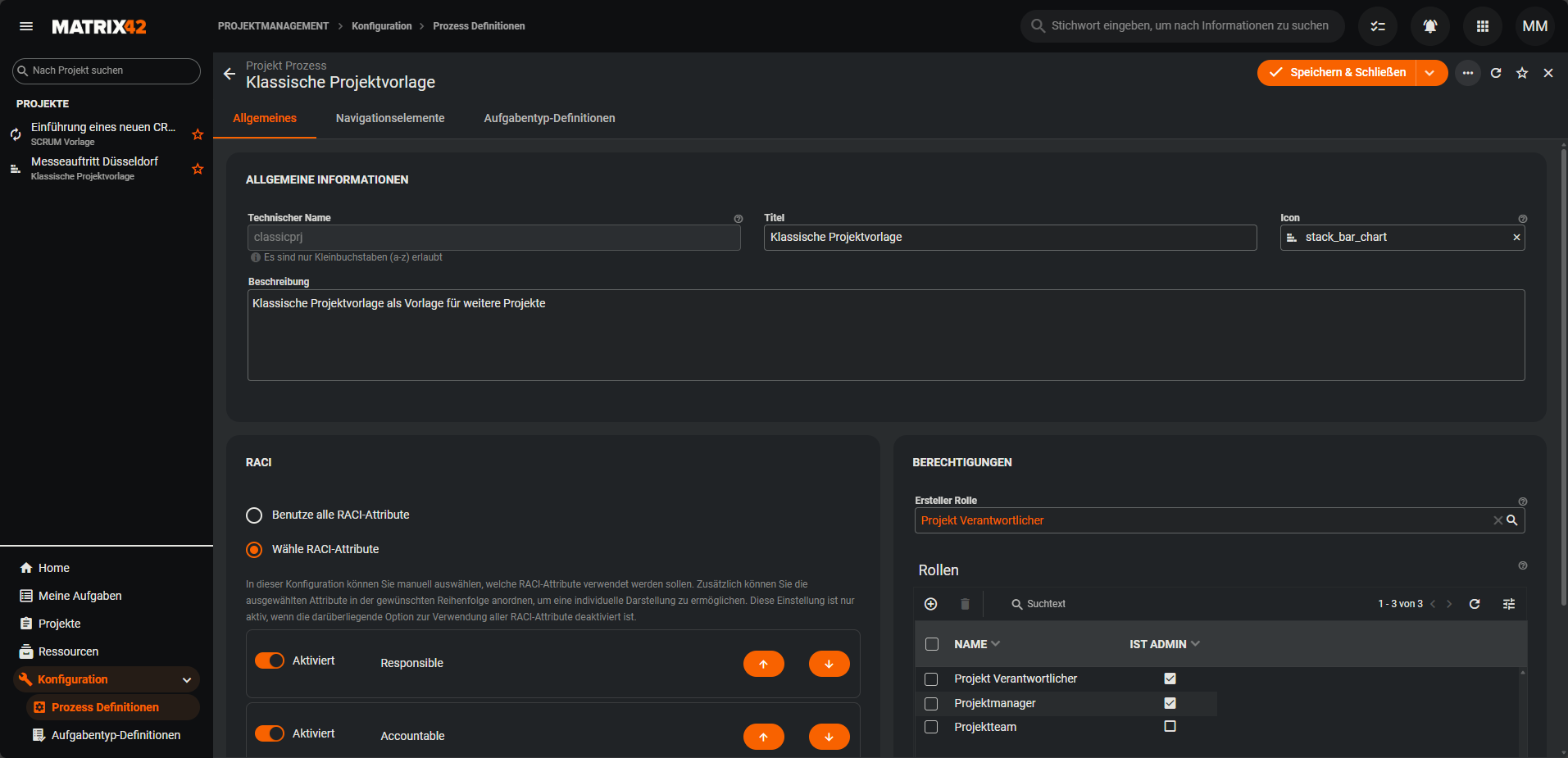
Task: Mark process as favorite with star
Action: point(1522,73)
